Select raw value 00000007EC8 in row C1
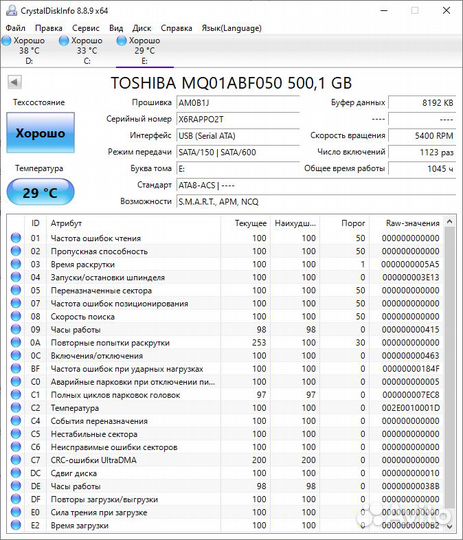Image resolution: width=463 pixels, height=540 pixels. point(411,395)
